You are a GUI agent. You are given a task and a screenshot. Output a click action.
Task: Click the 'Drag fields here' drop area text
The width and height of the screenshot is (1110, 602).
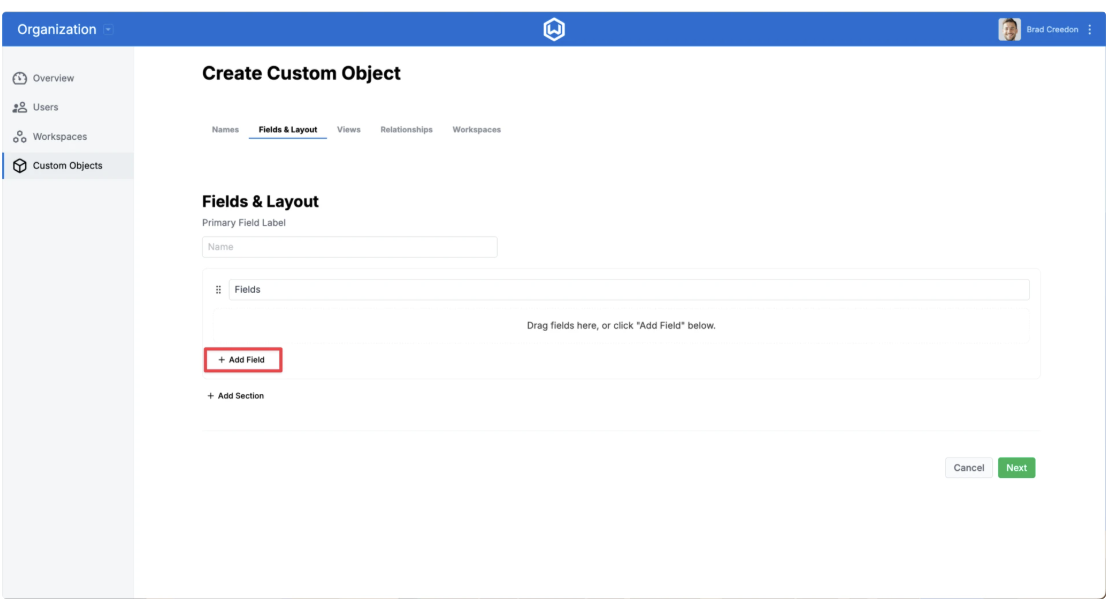(x=621, y=326)
